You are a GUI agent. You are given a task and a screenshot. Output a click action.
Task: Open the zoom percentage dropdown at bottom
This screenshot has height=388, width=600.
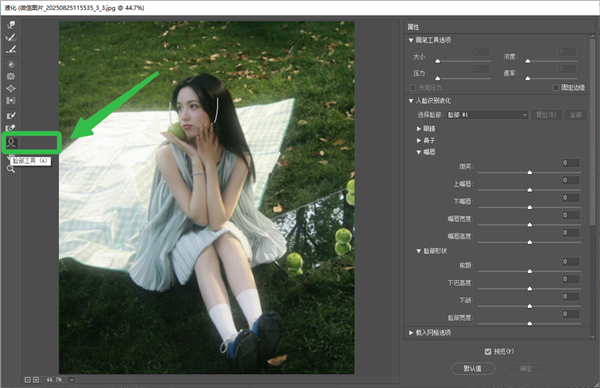click(72, 380)
